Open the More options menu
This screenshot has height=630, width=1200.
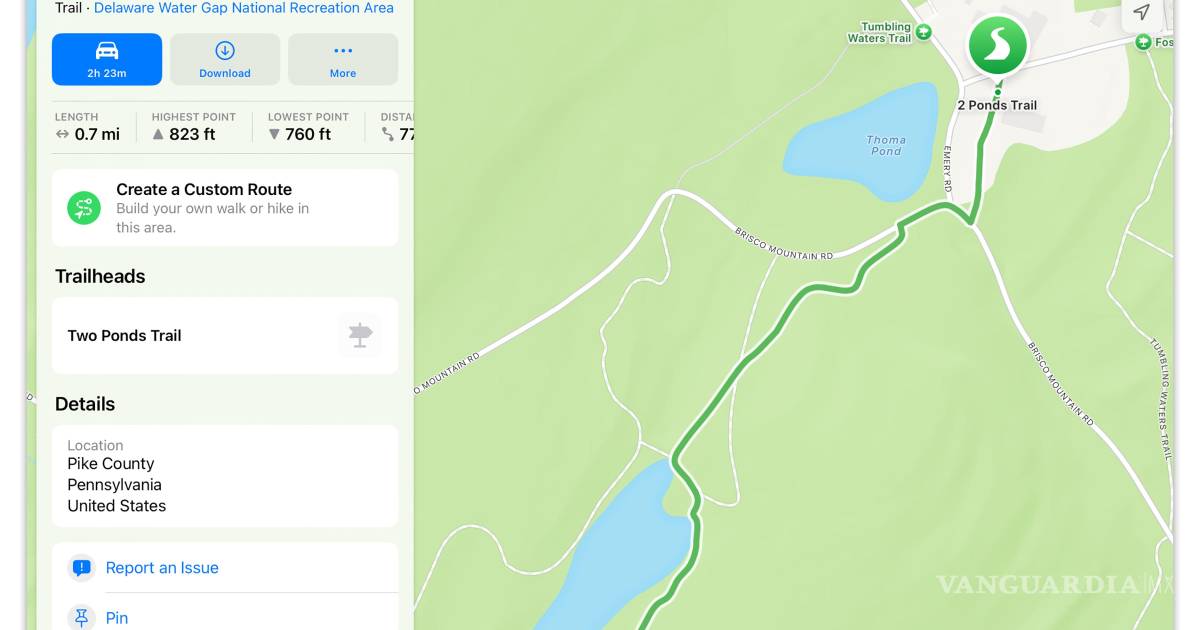coord(343,59)
